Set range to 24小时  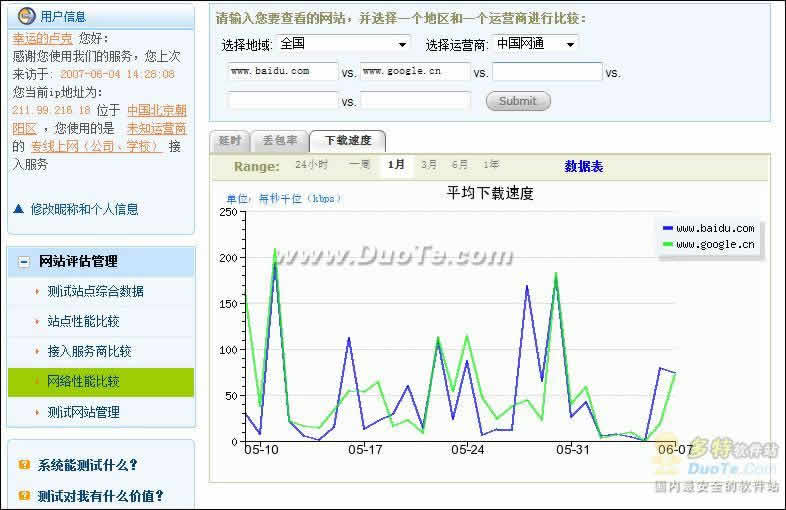tap(311, 164)
